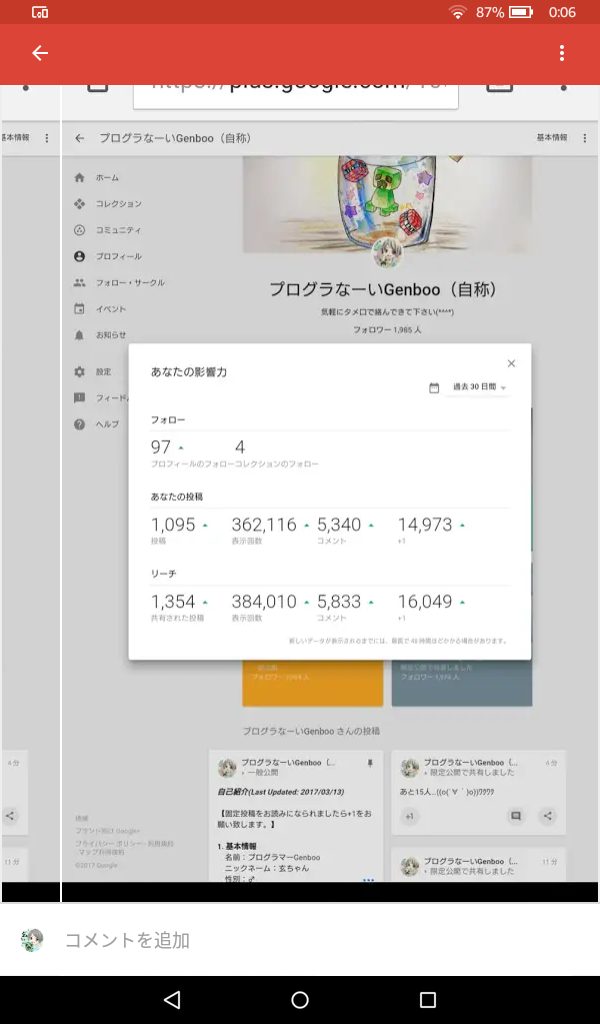The image size is (600, 1024).
Task: Click the round profile avatar under cover
Action: [387, 253]
